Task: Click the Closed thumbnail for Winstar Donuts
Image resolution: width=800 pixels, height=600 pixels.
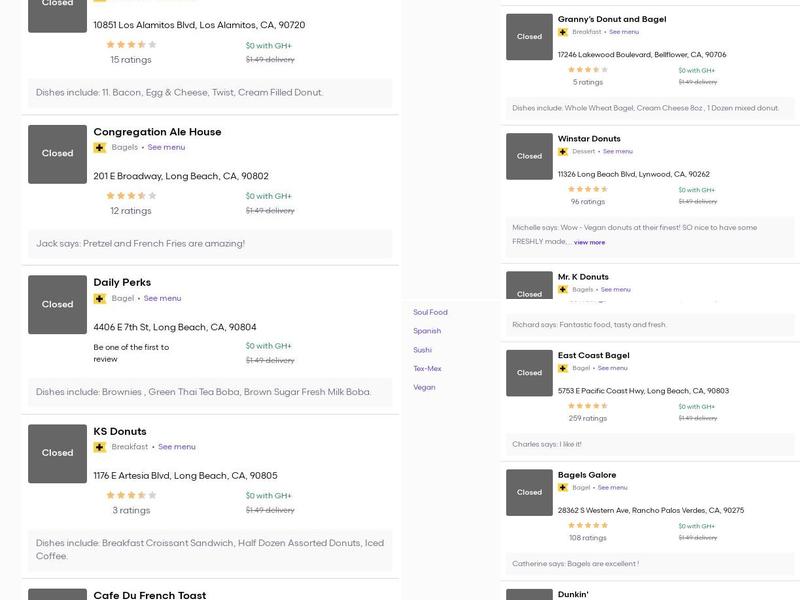Action: [x=529, y=156]
